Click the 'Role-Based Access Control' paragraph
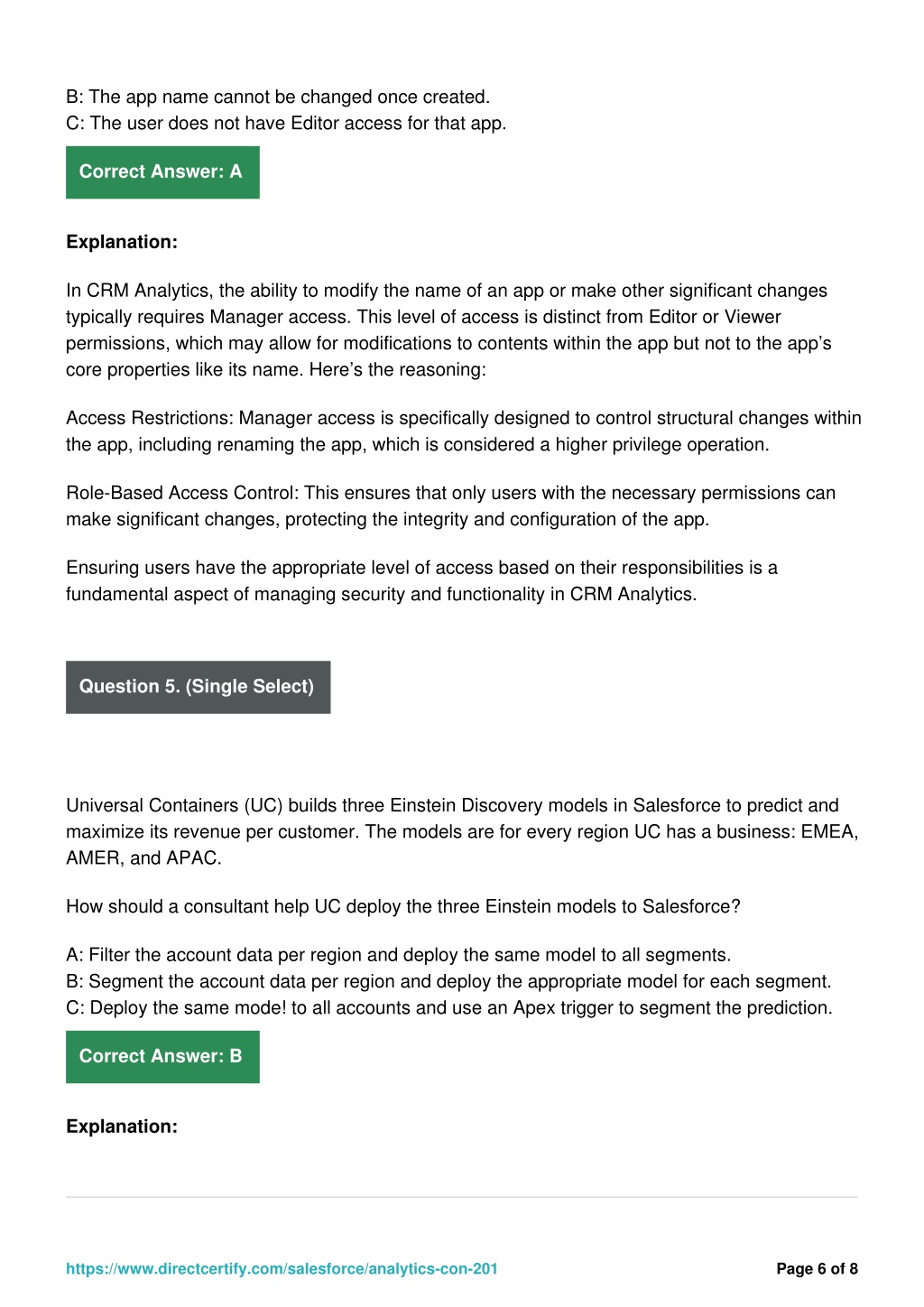Screen dimensions: 924x1307 click(451, 505)
